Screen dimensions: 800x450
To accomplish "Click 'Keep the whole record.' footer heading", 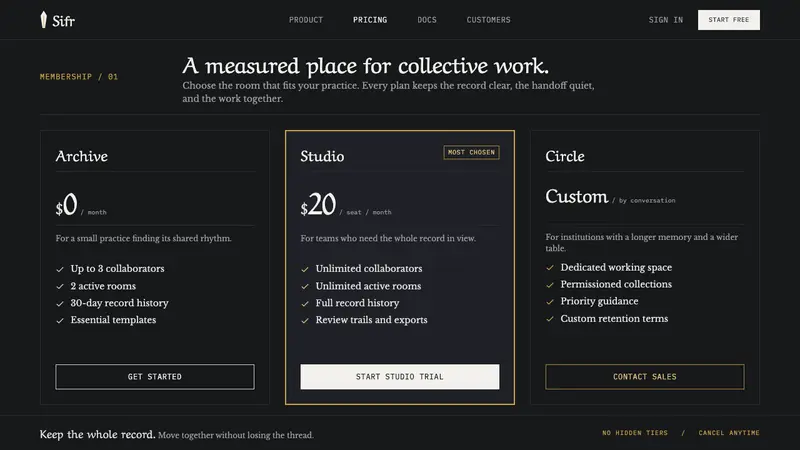I will pos(97,434).
